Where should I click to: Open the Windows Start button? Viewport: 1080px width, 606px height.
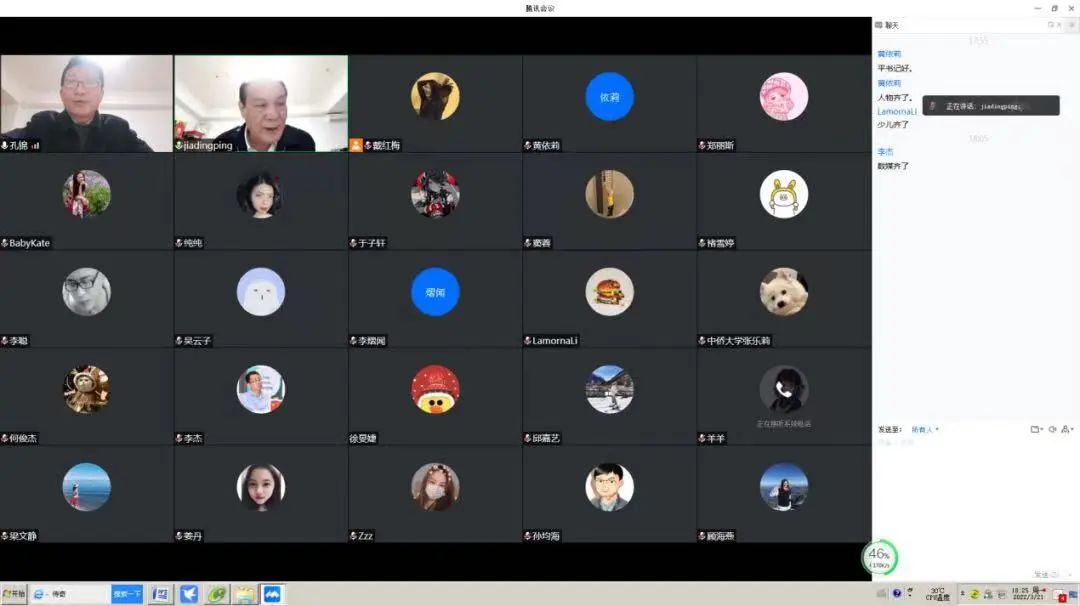tap(14, 594)
